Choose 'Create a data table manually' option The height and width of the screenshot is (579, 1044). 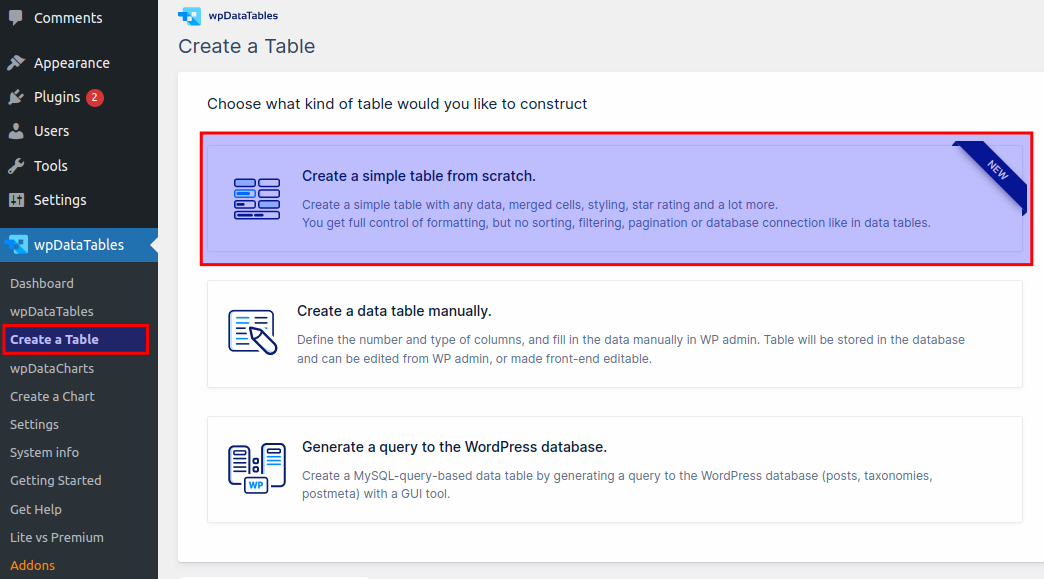pyautogui.click(x=616, y=333)
